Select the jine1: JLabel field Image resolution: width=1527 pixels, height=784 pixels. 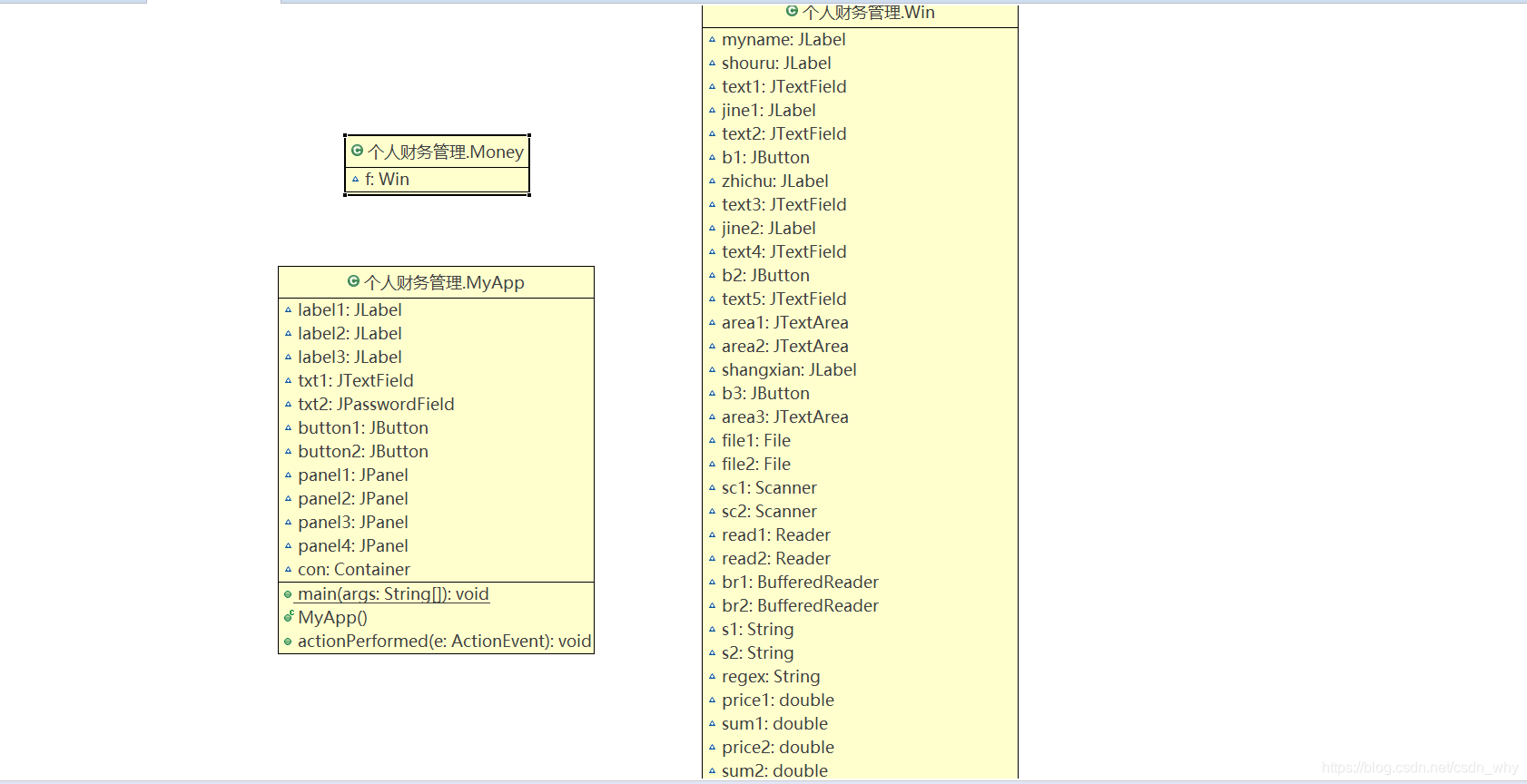(769, 110)
